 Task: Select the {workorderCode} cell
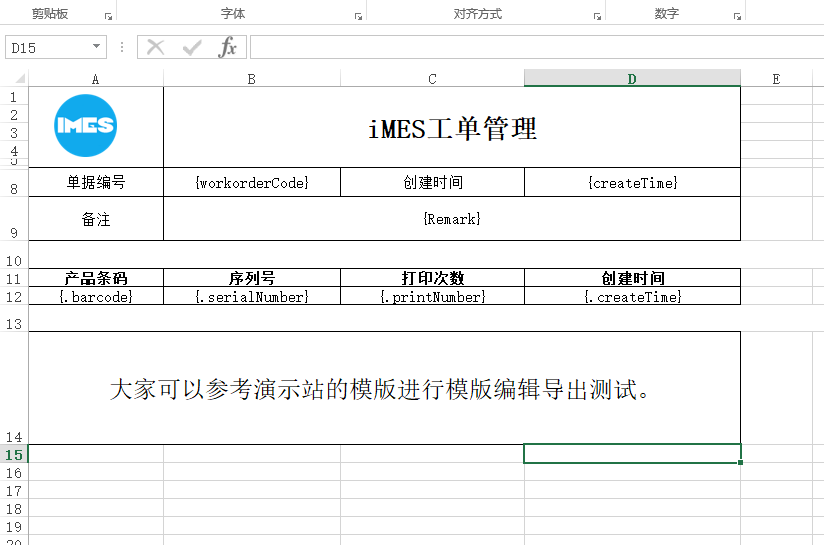point(252,182)
